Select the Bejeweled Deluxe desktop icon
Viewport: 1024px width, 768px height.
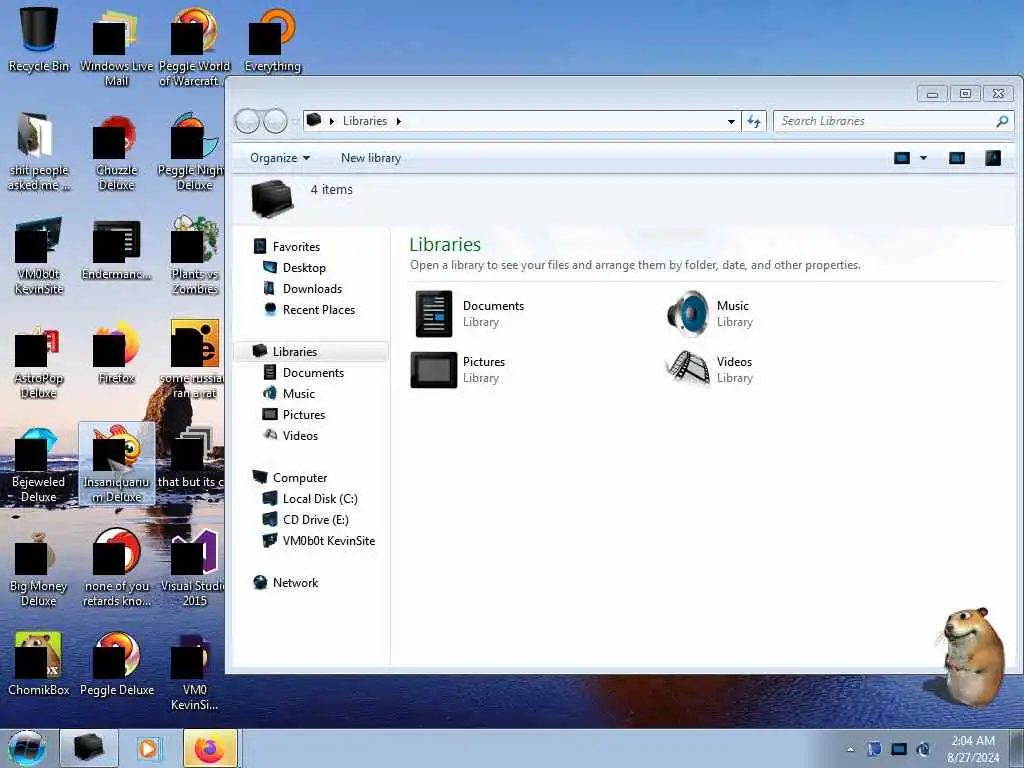pos(39,464)
